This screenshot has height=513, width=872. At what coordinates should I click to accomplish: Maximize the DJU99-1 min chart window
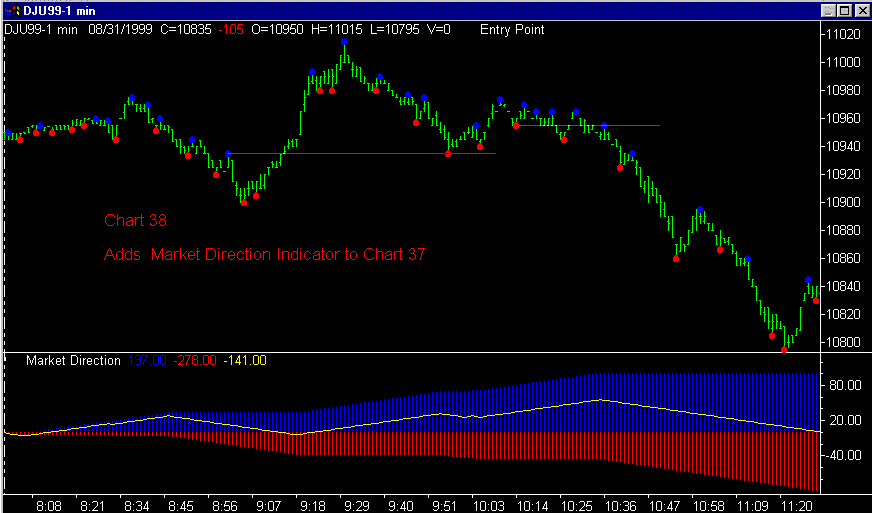click(x=844, y=11)
